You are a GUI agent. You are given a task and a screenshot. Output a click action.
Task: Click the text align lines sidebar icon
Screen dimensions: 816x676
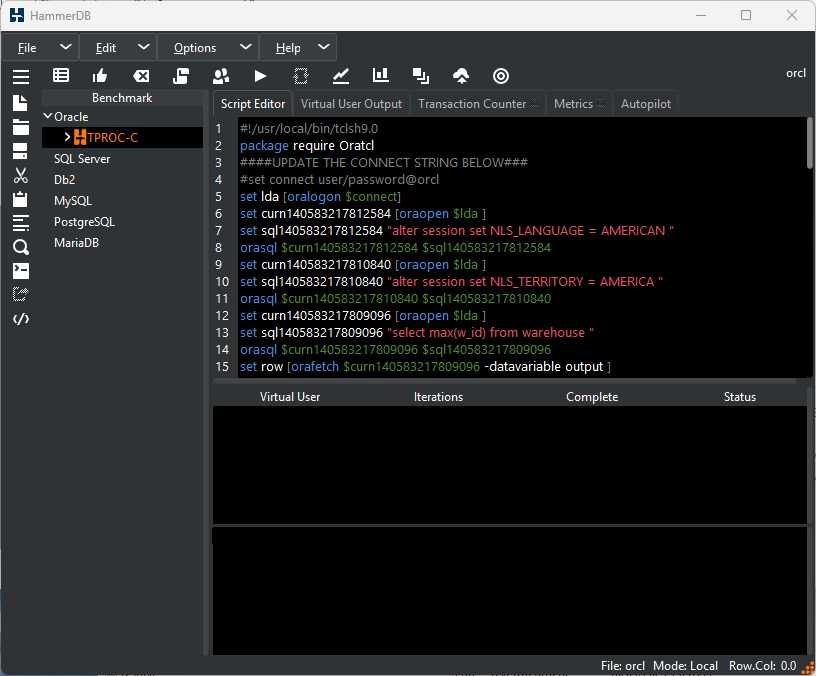(x=21, y=223)
